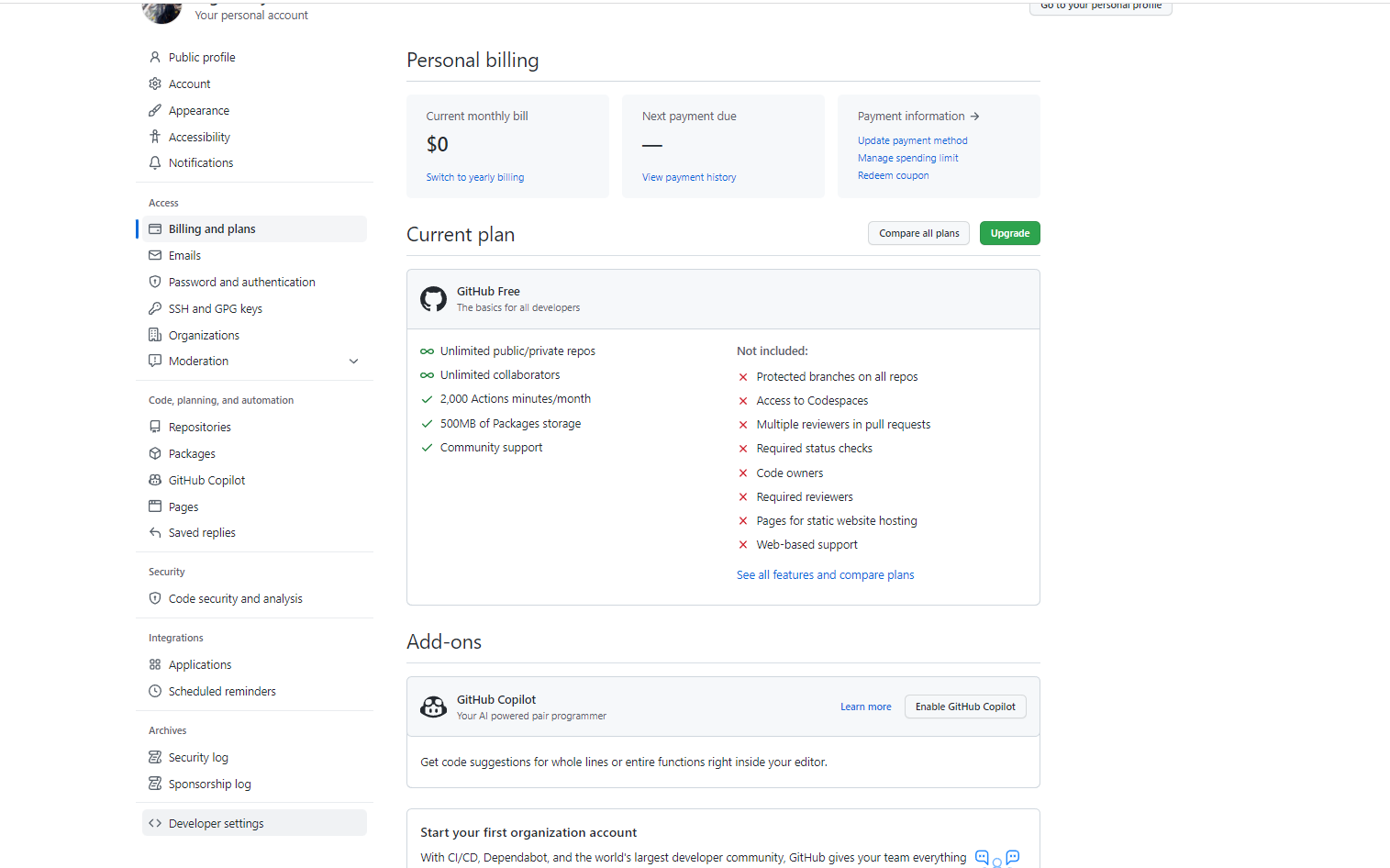Open GitHub Copilot sidebar settings

pyautogui.click(x=255, y=480)
